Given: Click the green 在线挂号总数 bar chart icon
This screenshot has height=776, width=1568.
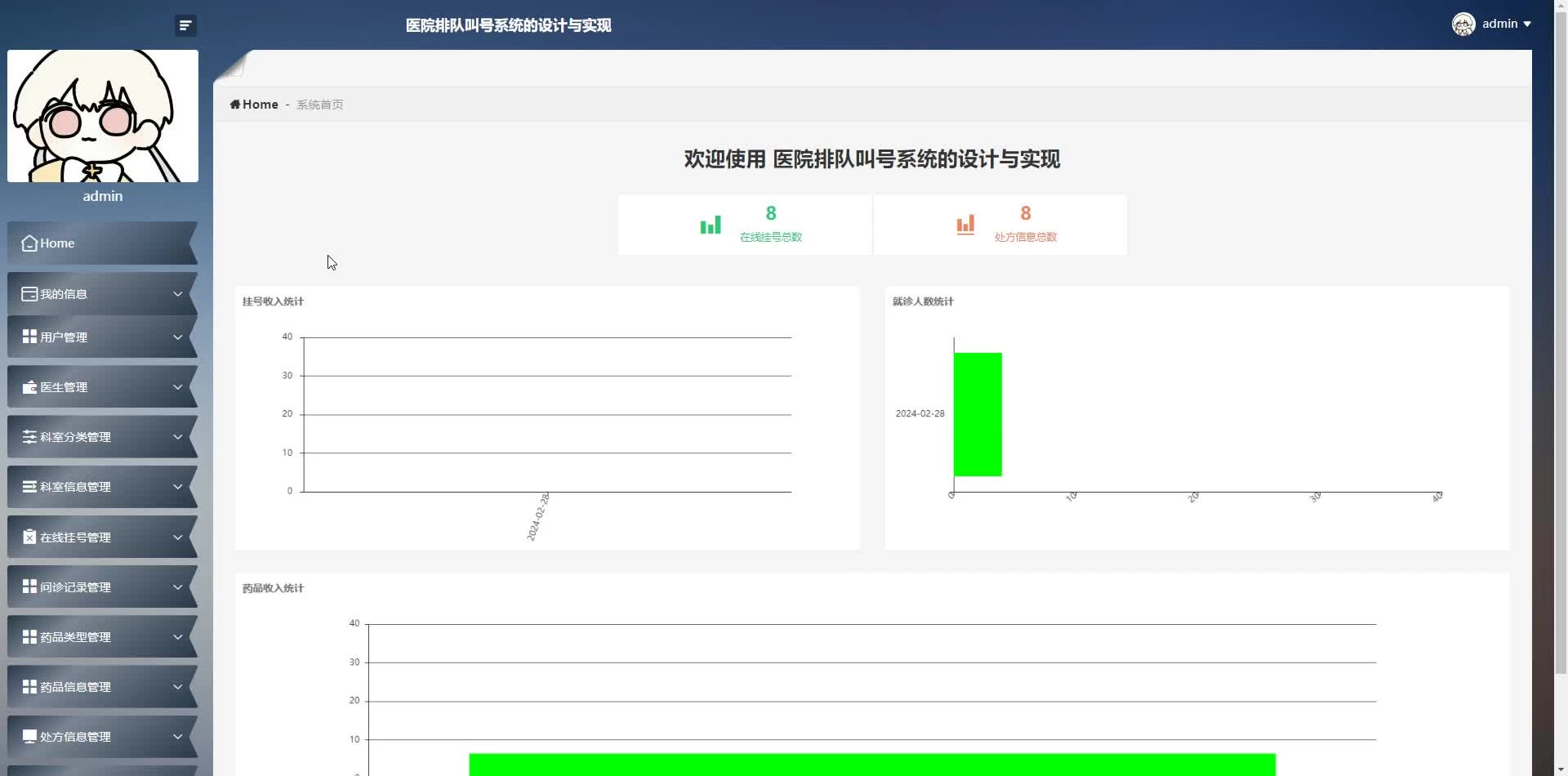Looking at the screenshot, I should pyautogui.click(x=710, y=225).
